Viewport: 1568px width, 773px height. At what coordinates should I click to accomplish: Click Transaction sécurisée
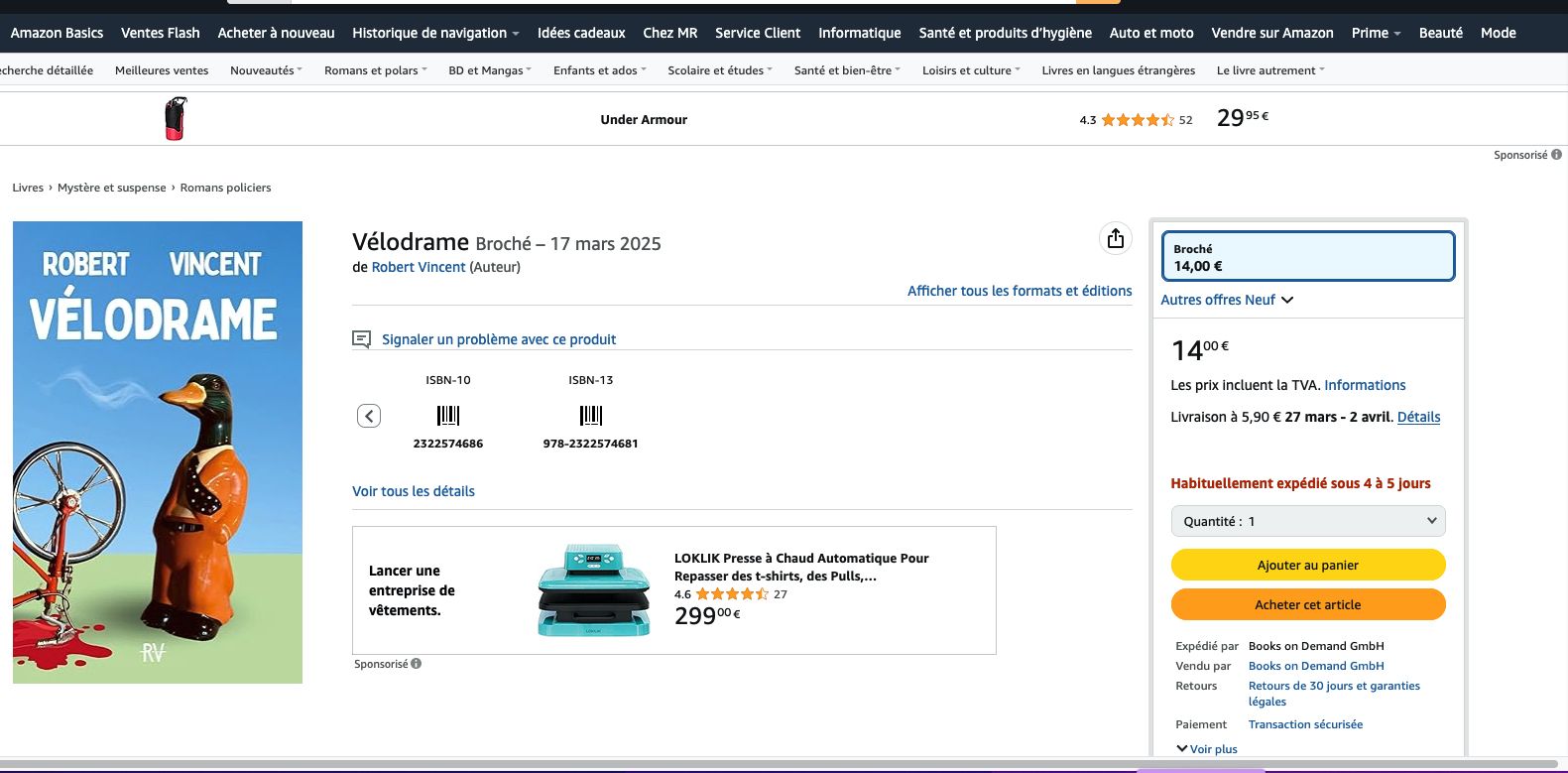click(1305, 724)
